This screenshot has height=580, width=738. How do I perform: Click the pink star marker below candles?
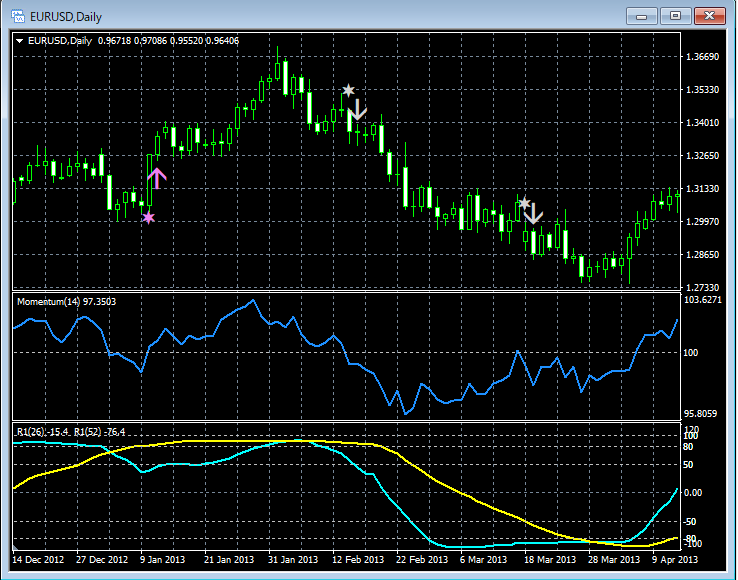click(x=149, y=217)
